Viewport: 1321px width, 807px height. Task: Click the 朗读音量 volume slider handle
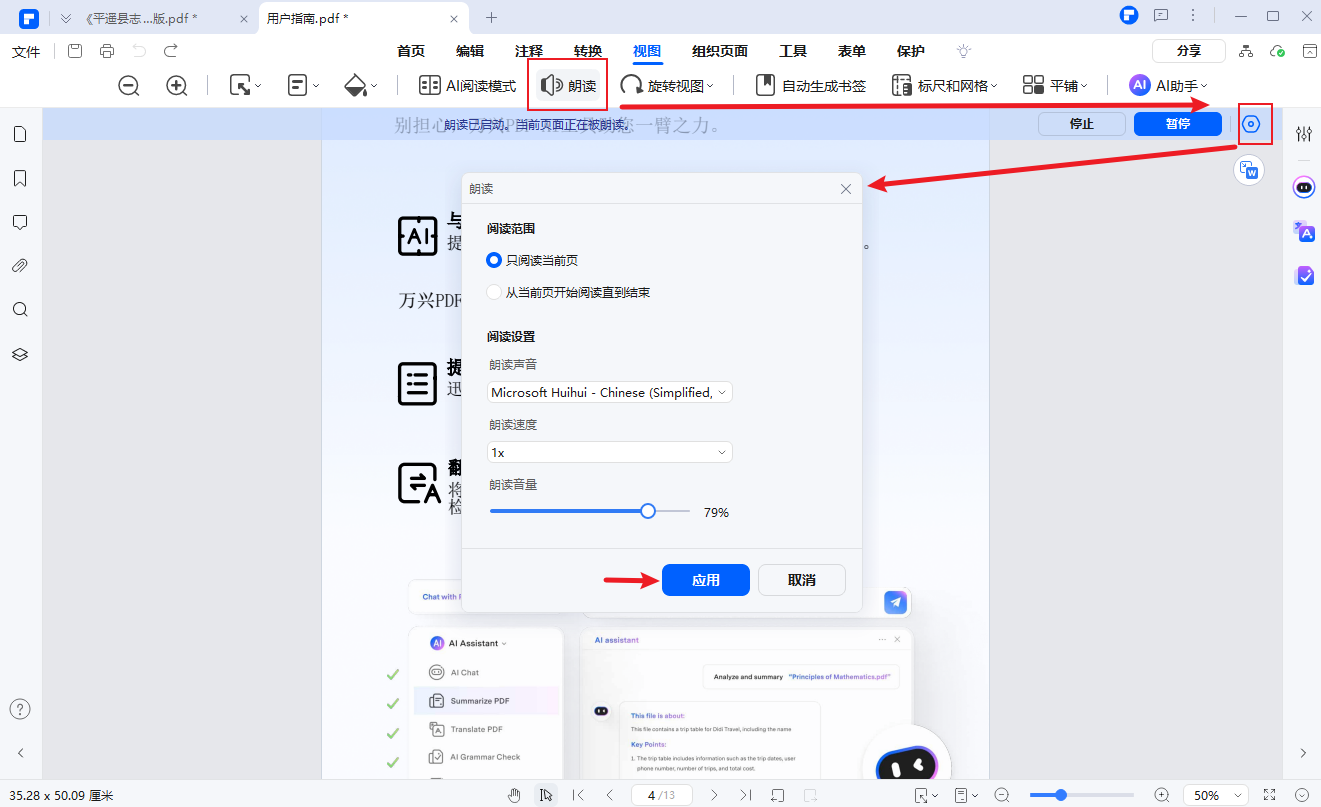point(648,511)
